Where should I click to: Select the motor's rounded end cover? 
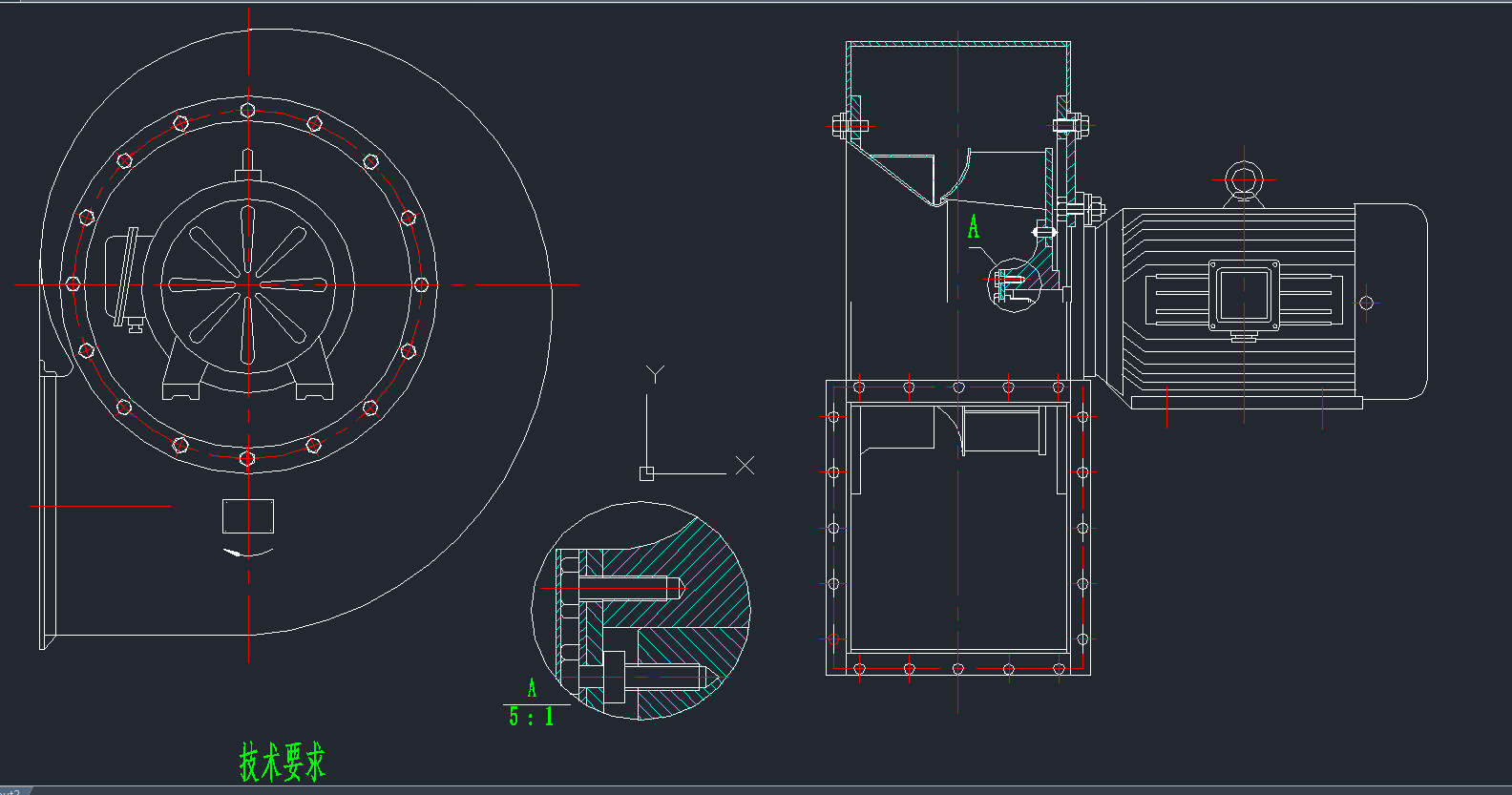(x=1392, y=301)
